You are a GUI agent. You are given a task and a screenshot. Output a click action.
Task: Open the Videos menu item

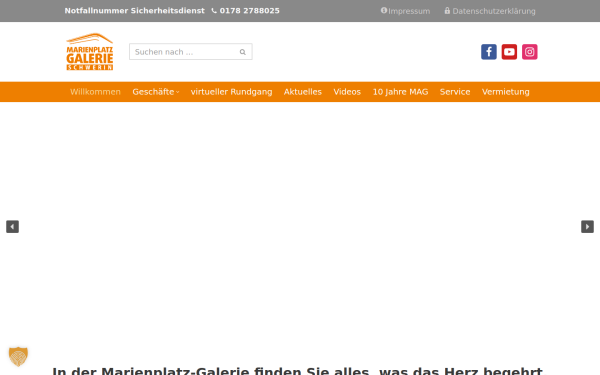(x=347, y=92)
